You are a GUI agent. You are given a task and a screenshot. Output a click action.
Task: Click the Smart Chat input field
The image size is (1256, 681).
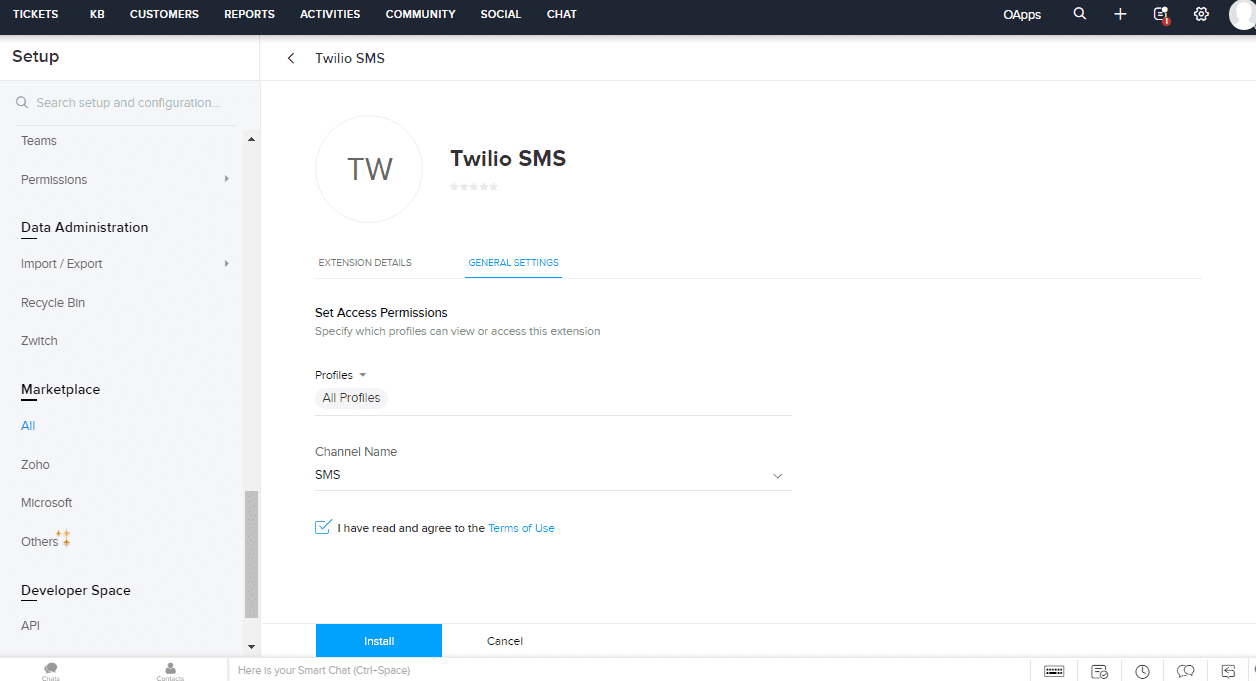(x=630, y=670)
